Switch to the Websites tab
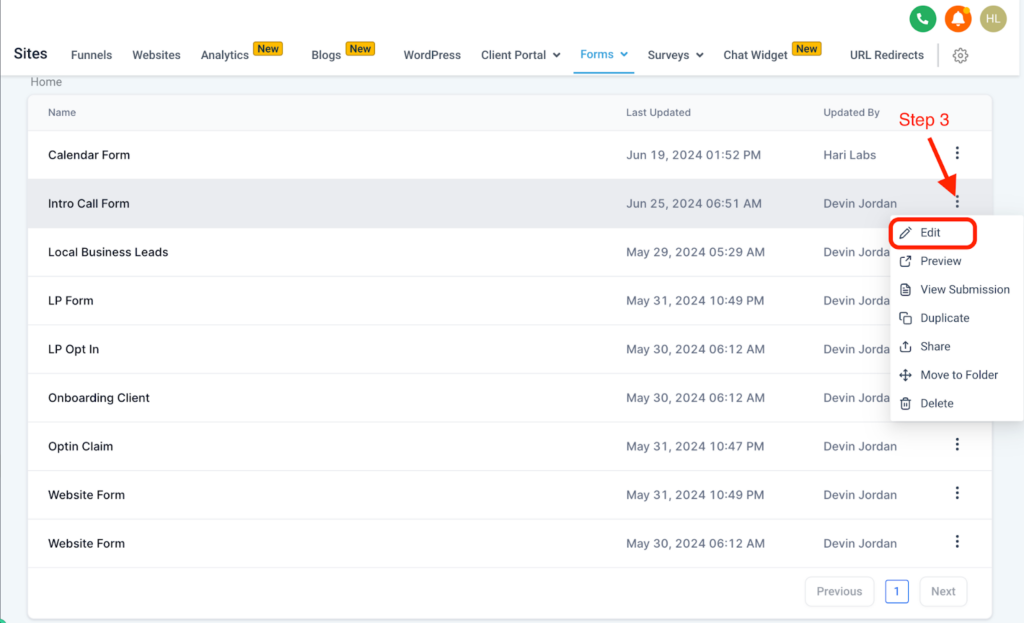Image resolution: width=1024 pixels, height=623 pixels. tap(156, 55)
